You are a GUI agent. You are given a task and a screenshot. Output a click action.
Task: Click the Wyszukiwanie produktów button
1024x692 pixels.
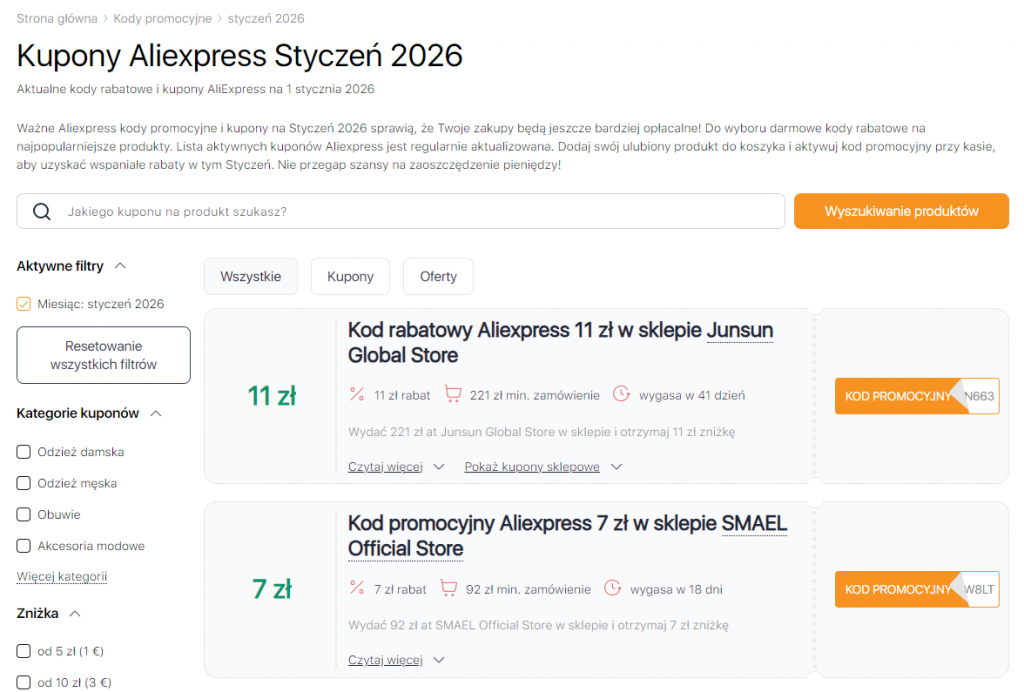click(901, 211)
